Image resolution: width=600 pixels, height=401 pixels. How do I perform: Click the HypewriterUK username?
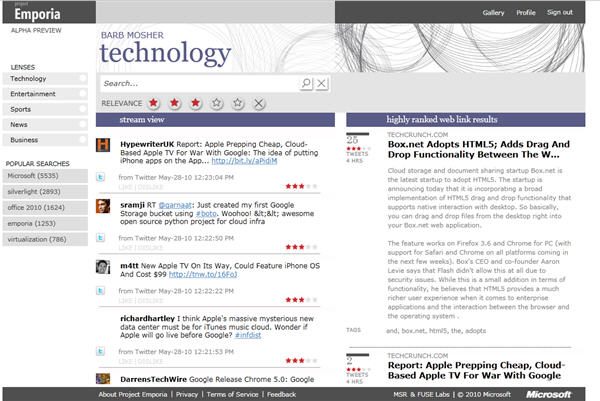tap(147, 144)
